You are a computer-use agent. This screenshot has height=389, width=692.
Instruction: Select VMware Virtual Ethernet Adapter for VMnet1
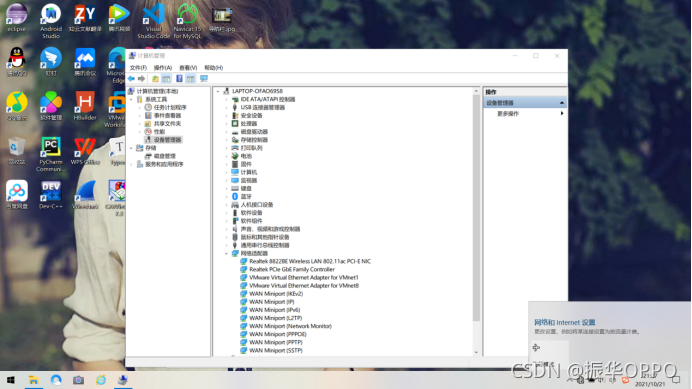coord(304,278)
